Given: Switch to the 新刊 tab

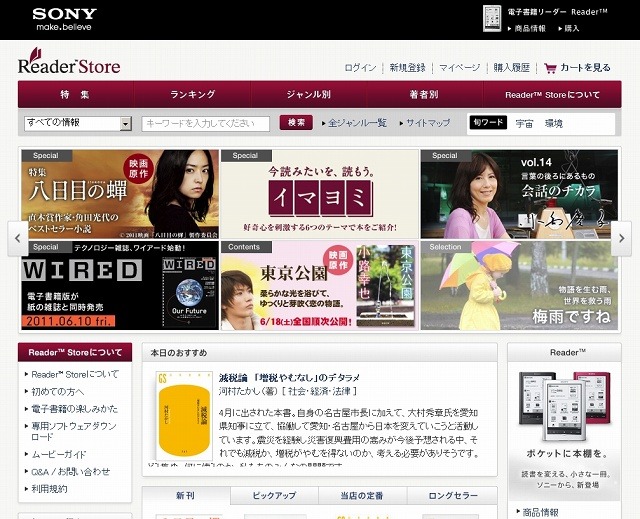Looking at the screenshot, I should click(186, 495).
